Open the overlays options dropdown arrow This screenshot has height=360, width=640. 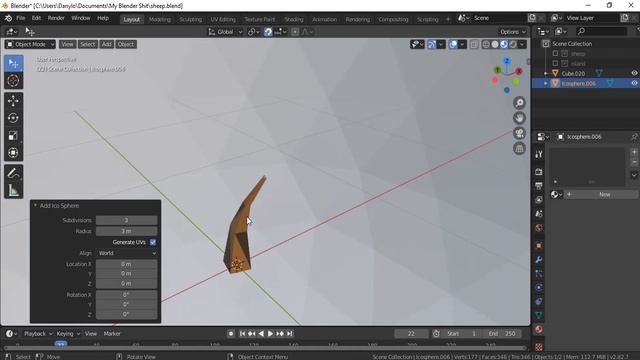[x=462, y=44]
